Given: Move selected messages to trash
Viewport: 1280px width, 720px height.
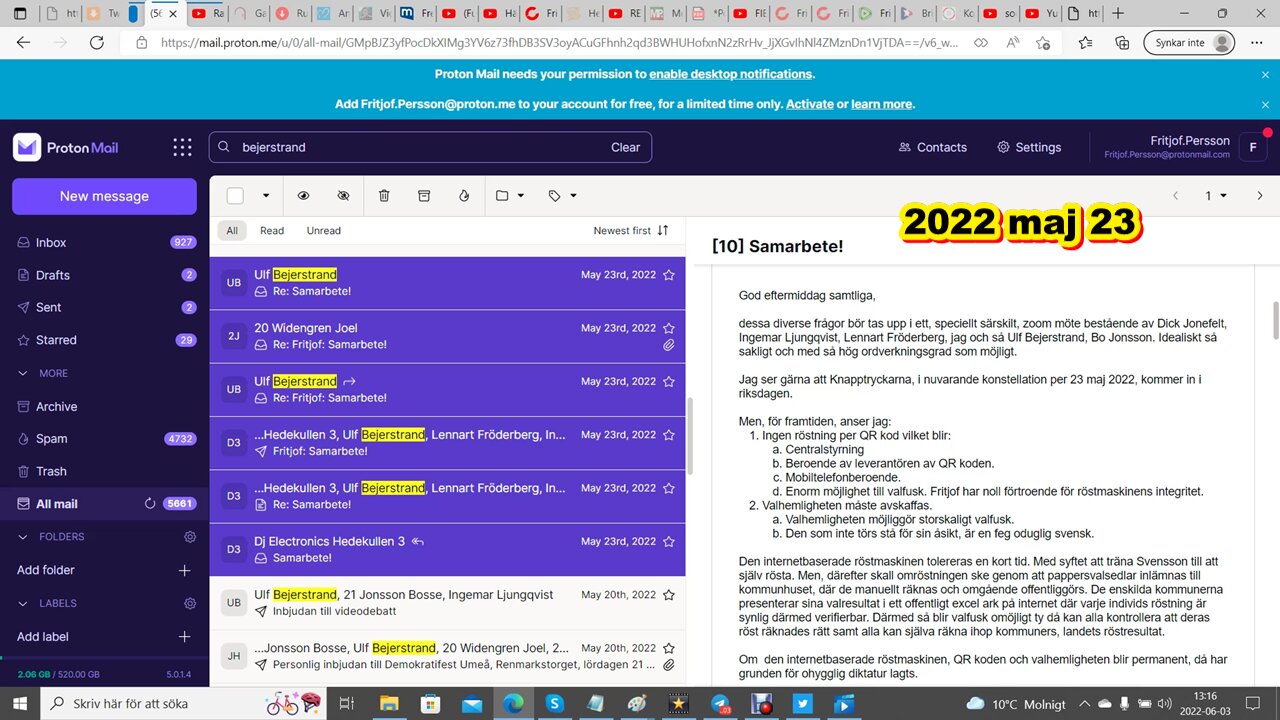Looking at the screenshot, I should 384,196.
